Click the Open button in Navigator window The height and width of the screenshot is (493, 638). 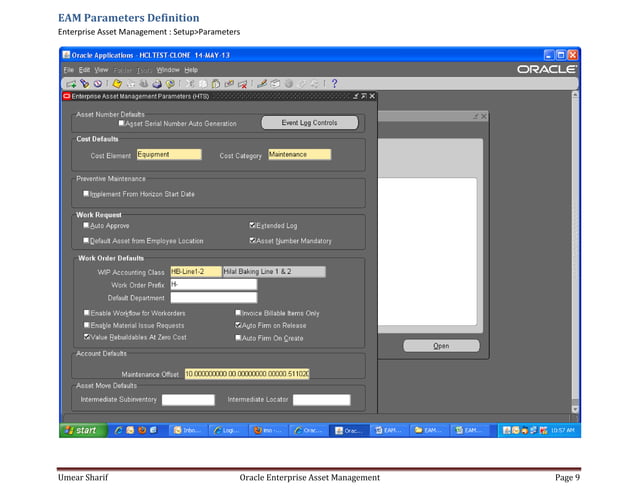441,346
